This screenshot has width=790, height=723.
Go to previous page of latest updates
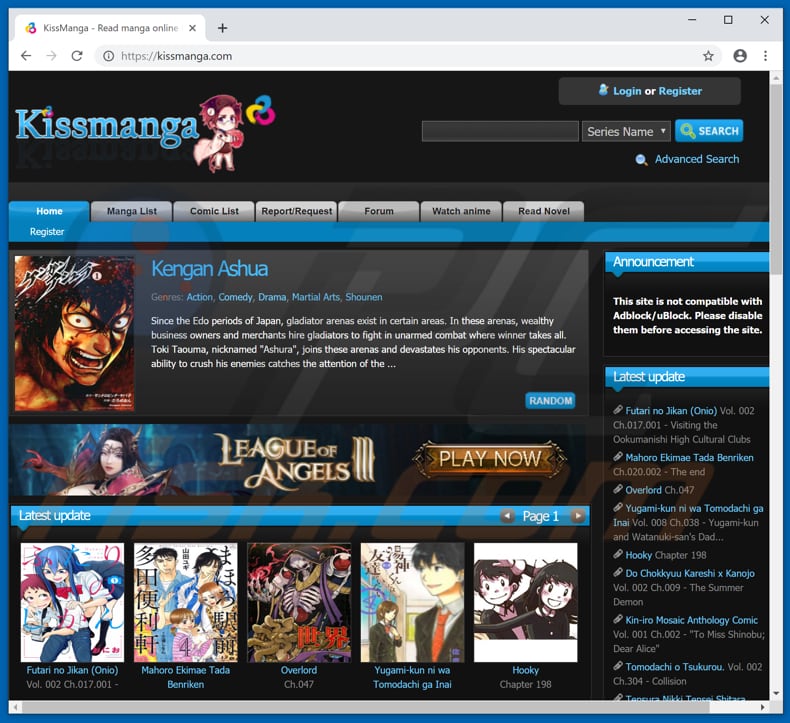tap(507, 516)
